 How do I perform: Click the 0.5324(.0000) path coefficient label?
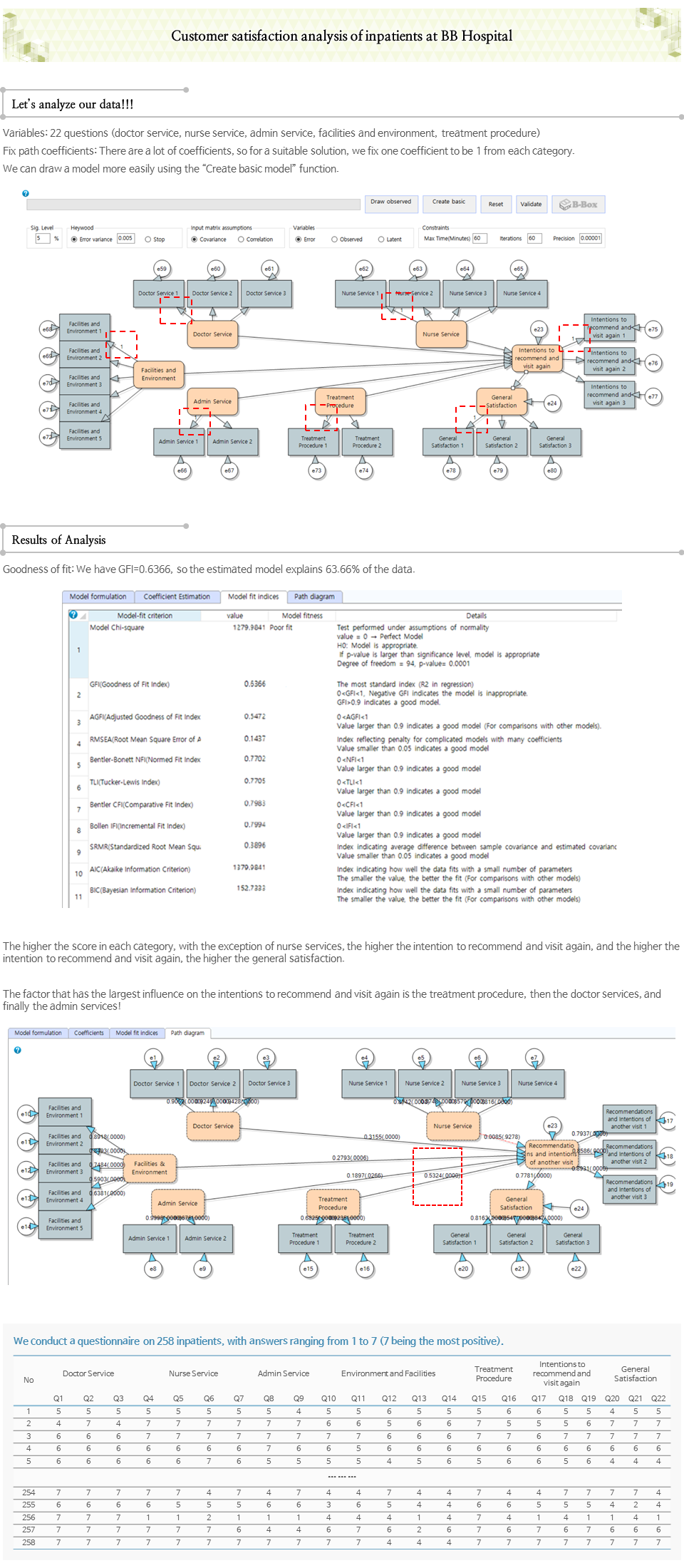[442, 1176]
